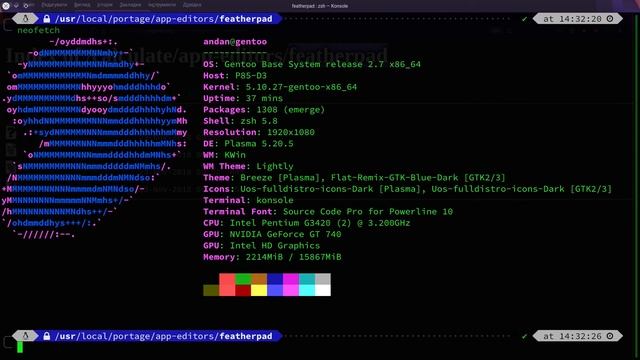Click the 'Host: P85-D3' line

(x=235, y=76)
